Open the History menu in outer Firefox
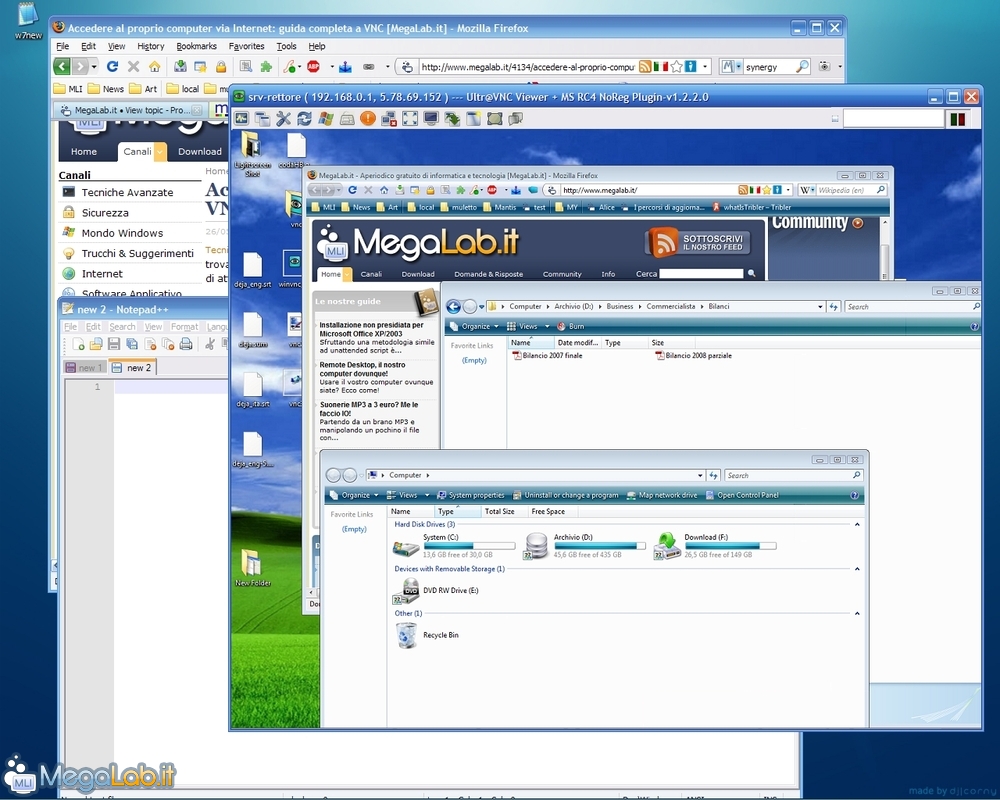The width and height of the screenshot is (1000, 800). click(151, 46)
